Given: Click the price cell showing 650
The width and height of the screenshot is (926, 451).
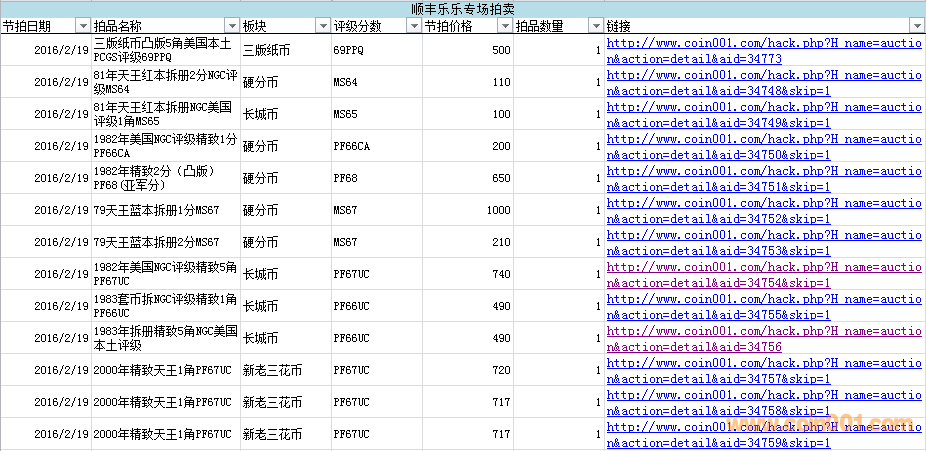Looking at the screenshot, I should (x=468, y=178).
